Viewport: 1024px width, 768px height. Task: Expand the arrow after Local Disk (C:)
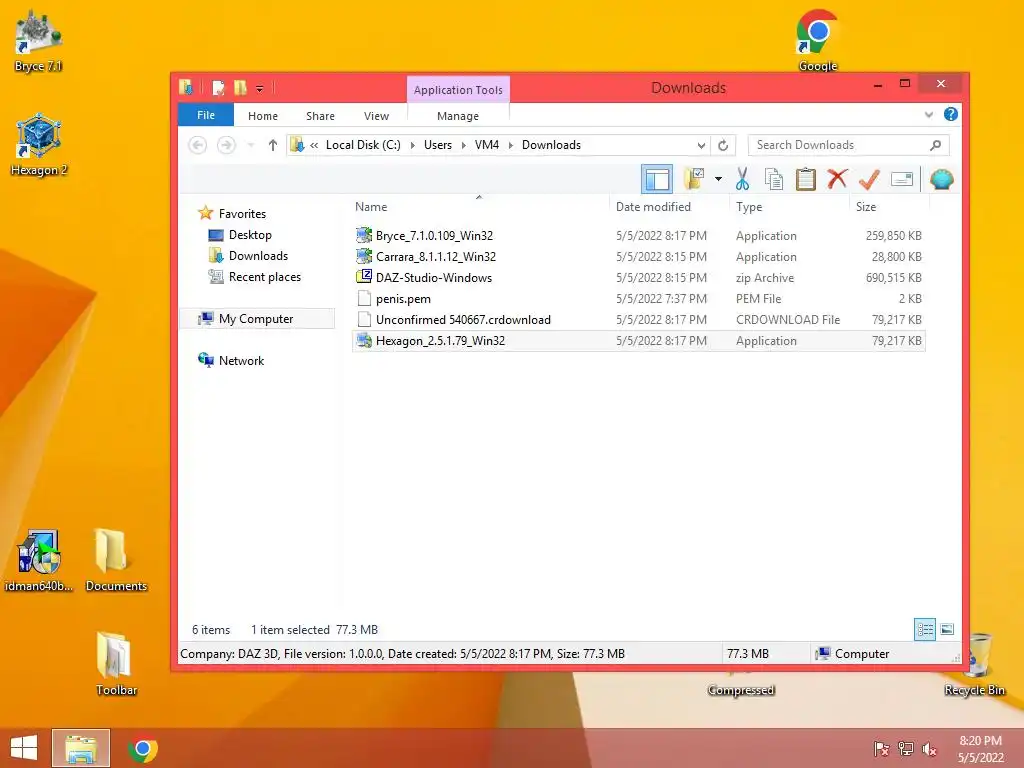(x=413, y=145)
